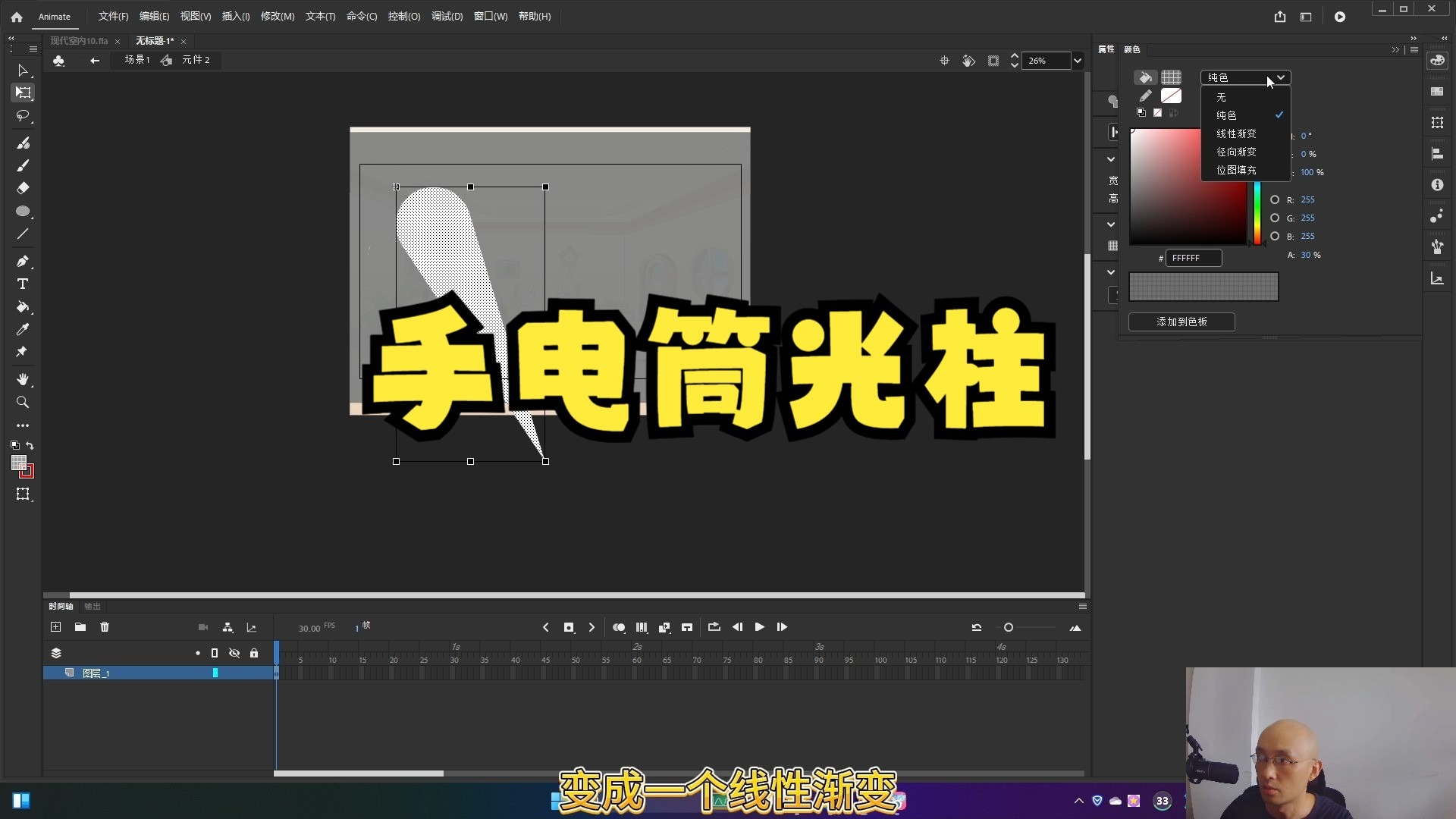Activate the Eraser tool
The width and height of the screenshot is (1456, 819).
(x=23, y=188)
